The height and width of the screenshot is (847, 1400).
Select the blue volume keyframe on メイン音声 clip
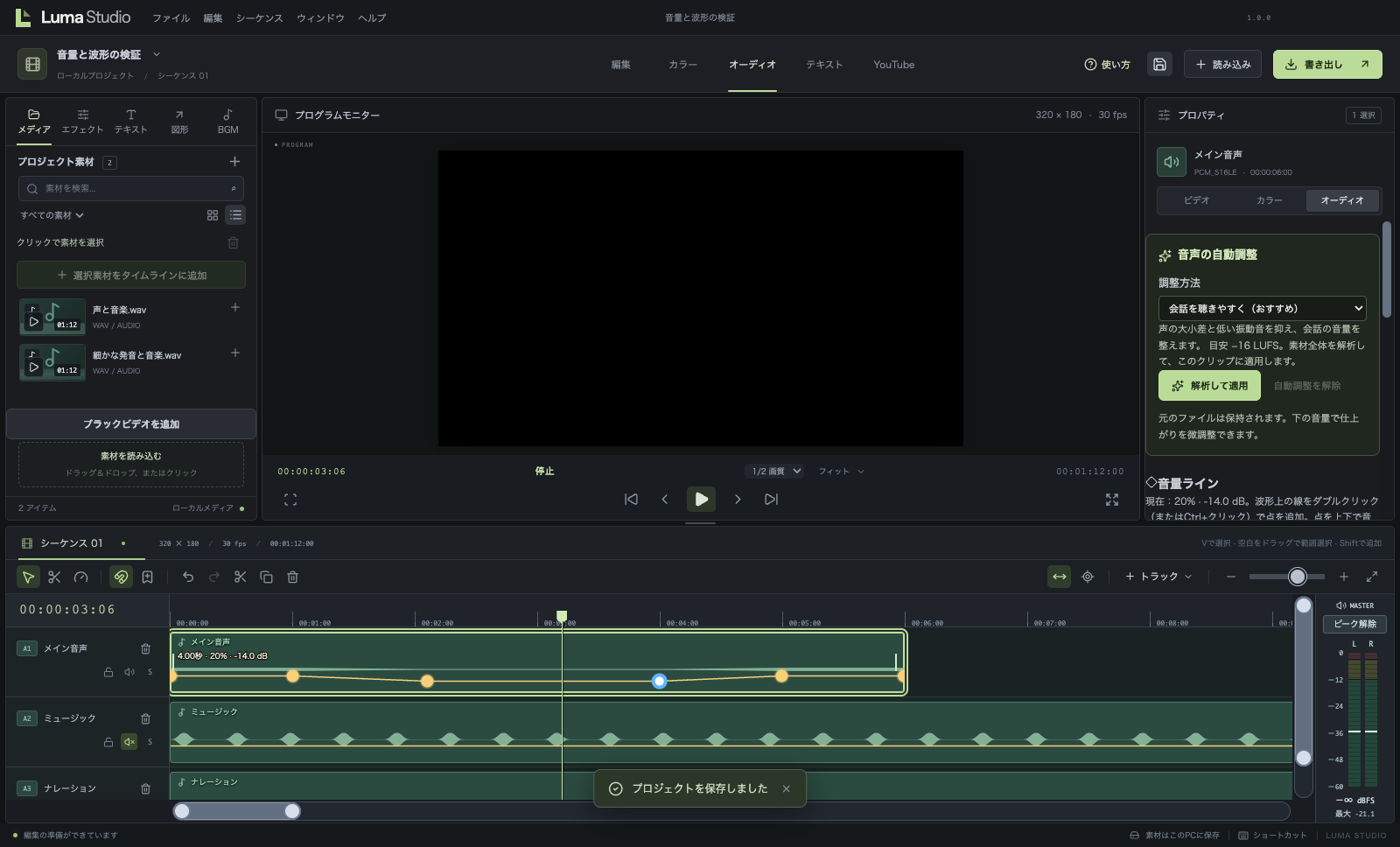[660, 681]
